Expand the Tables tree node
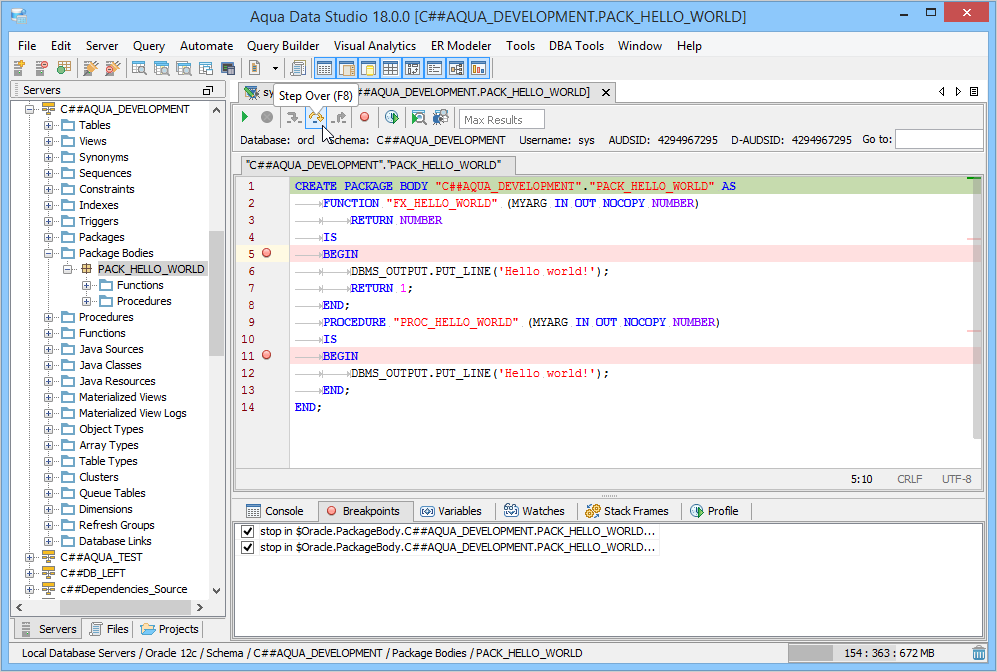 [48, 125]
